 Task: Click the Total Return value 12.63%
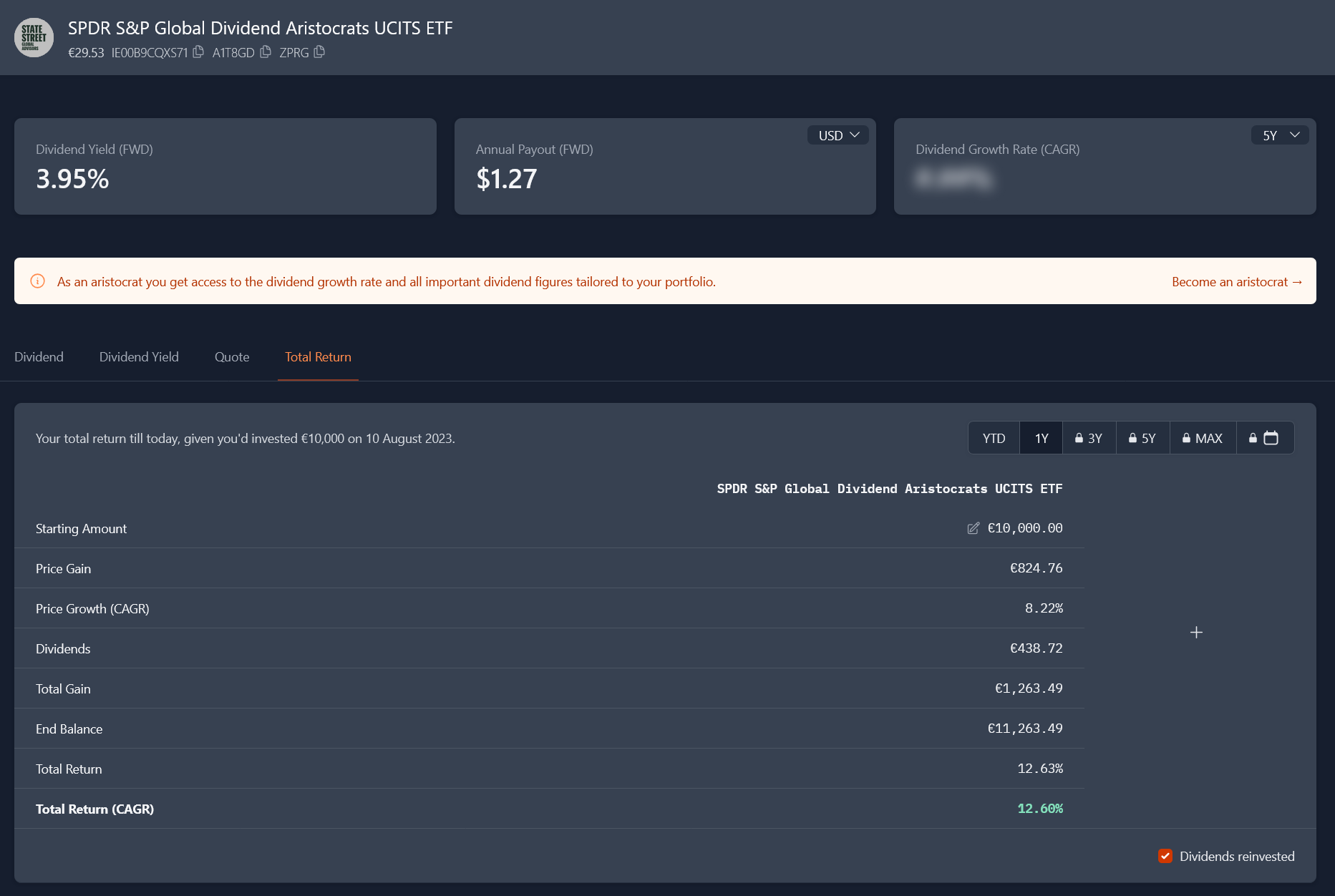(x=1040, y=769)
